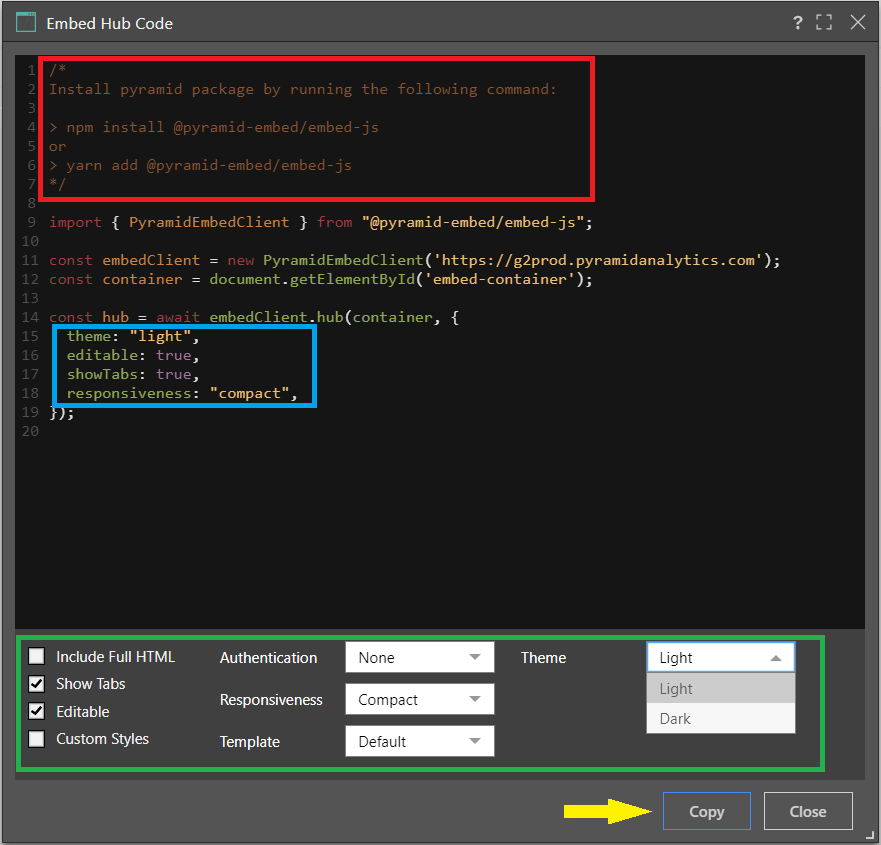
Task: Click the yarn add comment line
Action: click(201, 166)
